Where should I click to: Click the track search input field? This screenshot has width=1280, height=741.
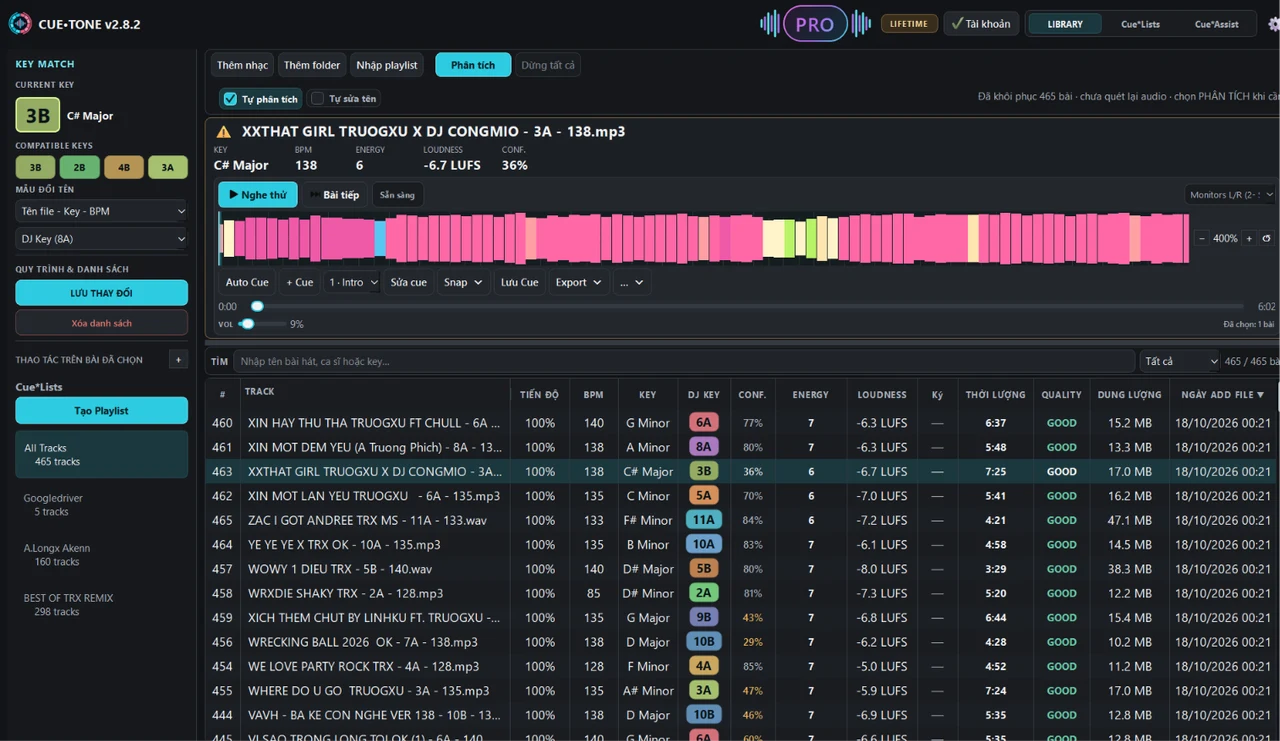(685, 361)
